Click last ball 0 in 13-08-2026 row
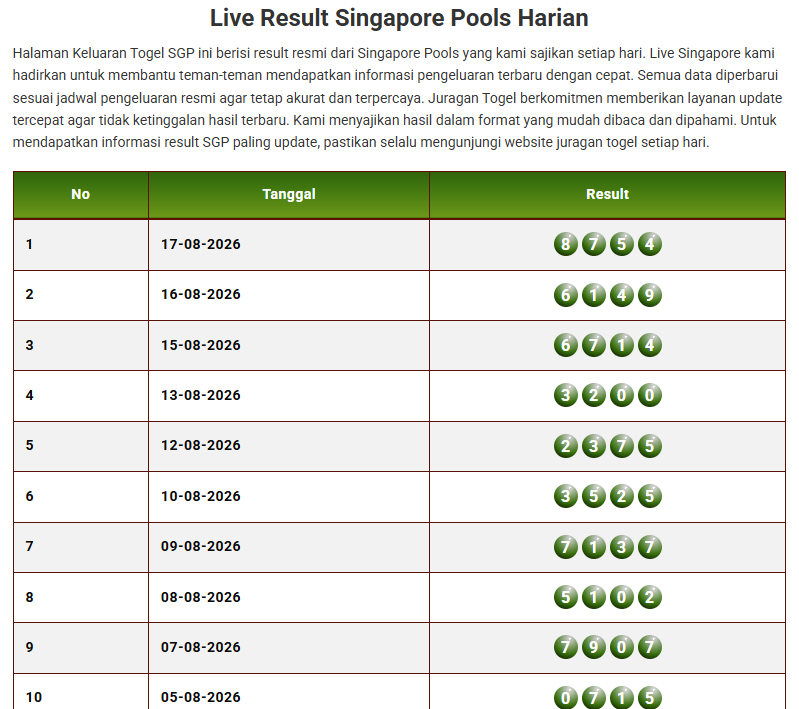 coord(650,395)
